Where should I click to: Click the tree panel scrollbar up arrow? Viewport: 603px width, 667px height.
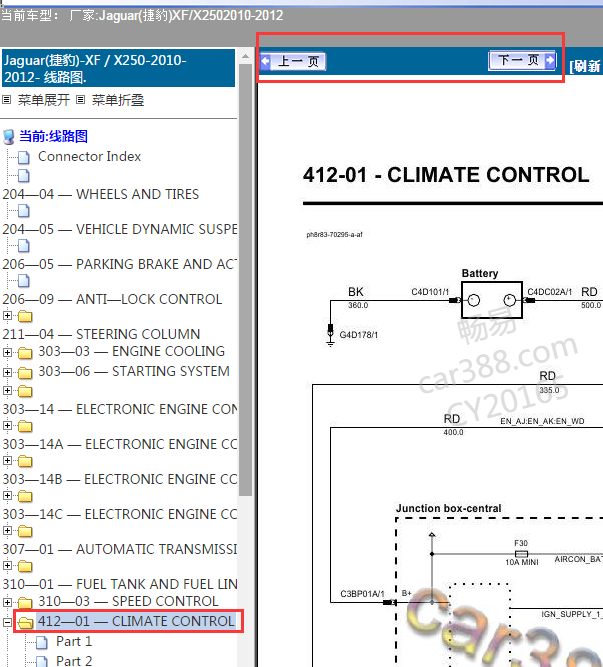click(x=245, y=56)
